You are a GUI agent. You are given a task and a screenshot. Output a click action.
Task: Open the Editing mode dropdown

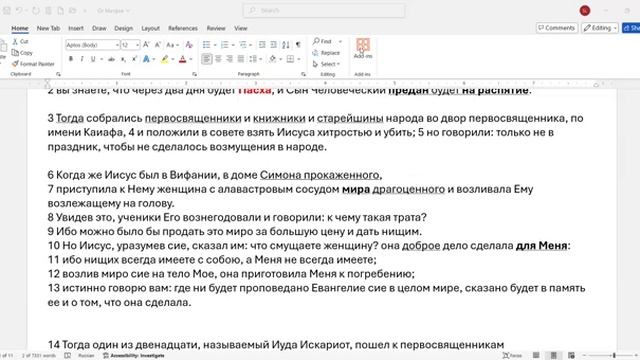tap(600, 28)
